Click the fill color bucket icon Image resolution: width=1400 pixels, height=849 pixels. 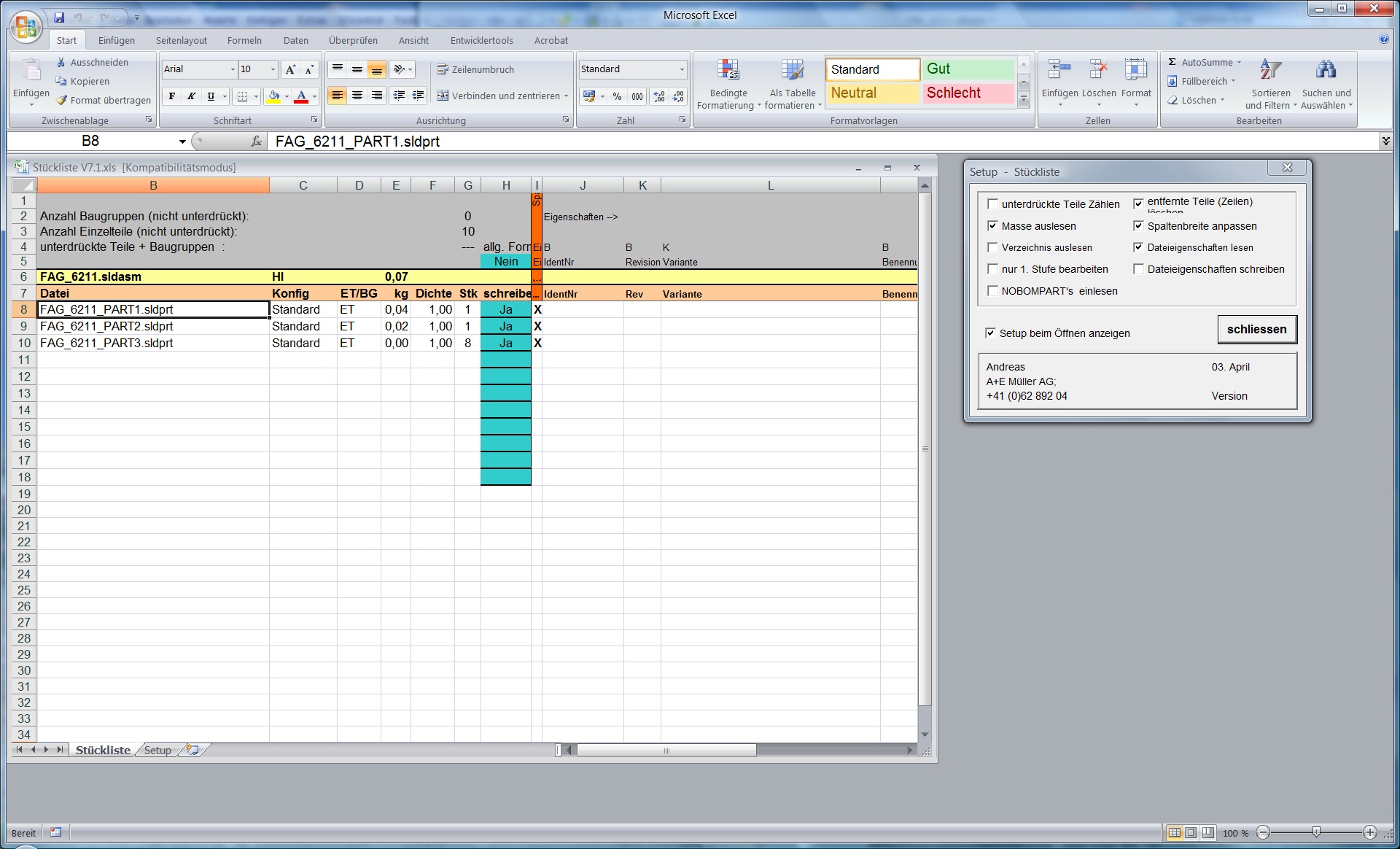point(273,96)
